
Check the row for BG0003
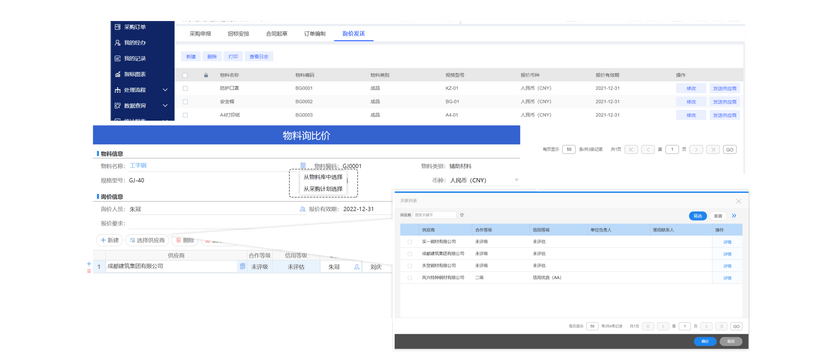click(x=185, y=115)
